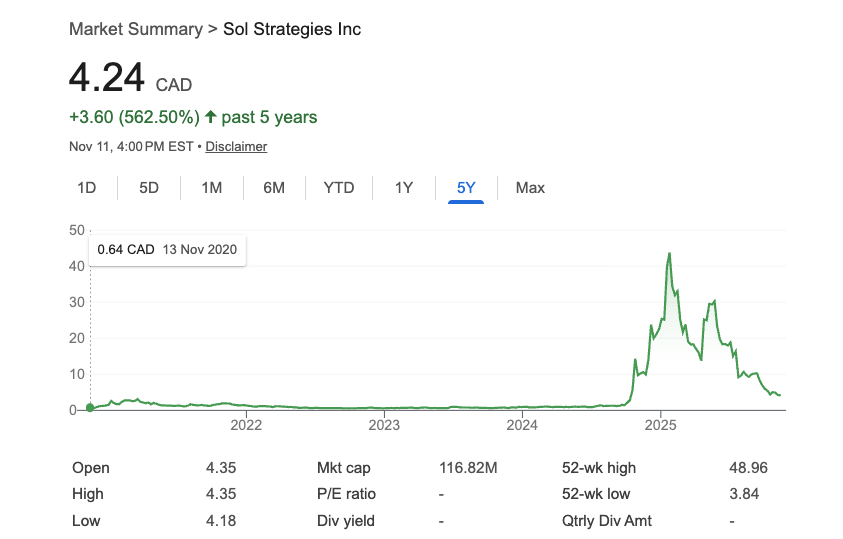Click the P/E ratio label
This screenshot has width=843, height=539.
(x=346, y=494)
